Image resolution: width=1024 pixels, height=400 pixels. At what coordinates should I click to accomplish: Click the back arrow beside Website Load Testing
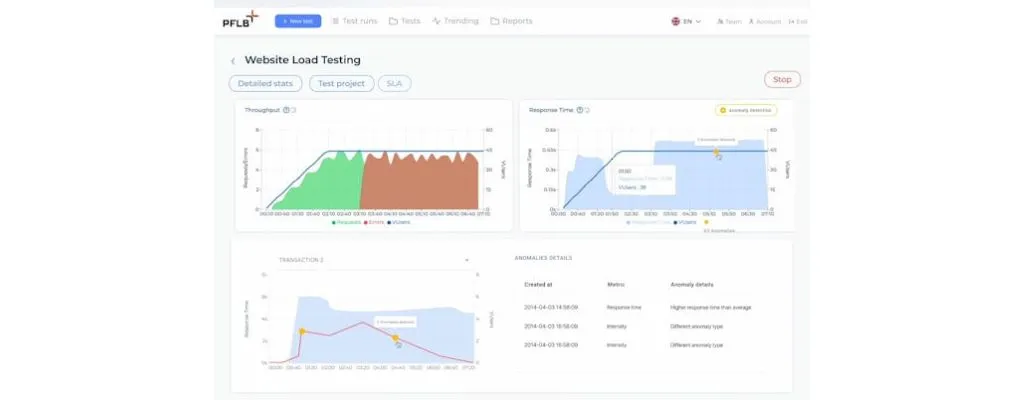click(233, 61)
